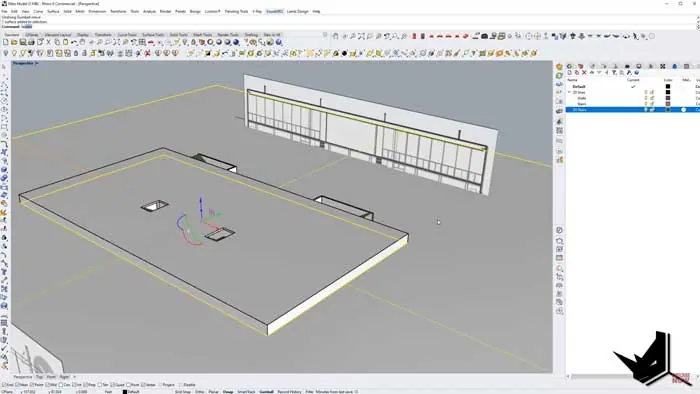The width and height of the screenshot is (700, 394).
Task: Select the Default layer row
Action: pos(633,86)
